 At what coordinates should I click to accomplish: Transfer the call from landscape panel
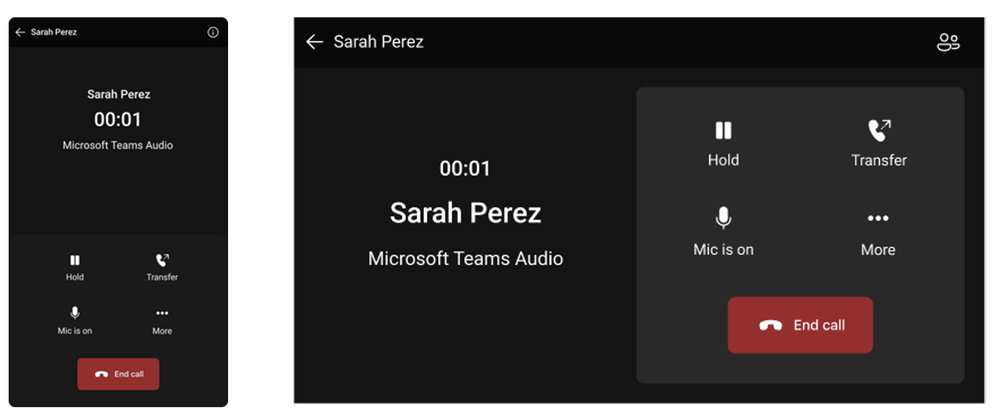click(x=878, y=130)
